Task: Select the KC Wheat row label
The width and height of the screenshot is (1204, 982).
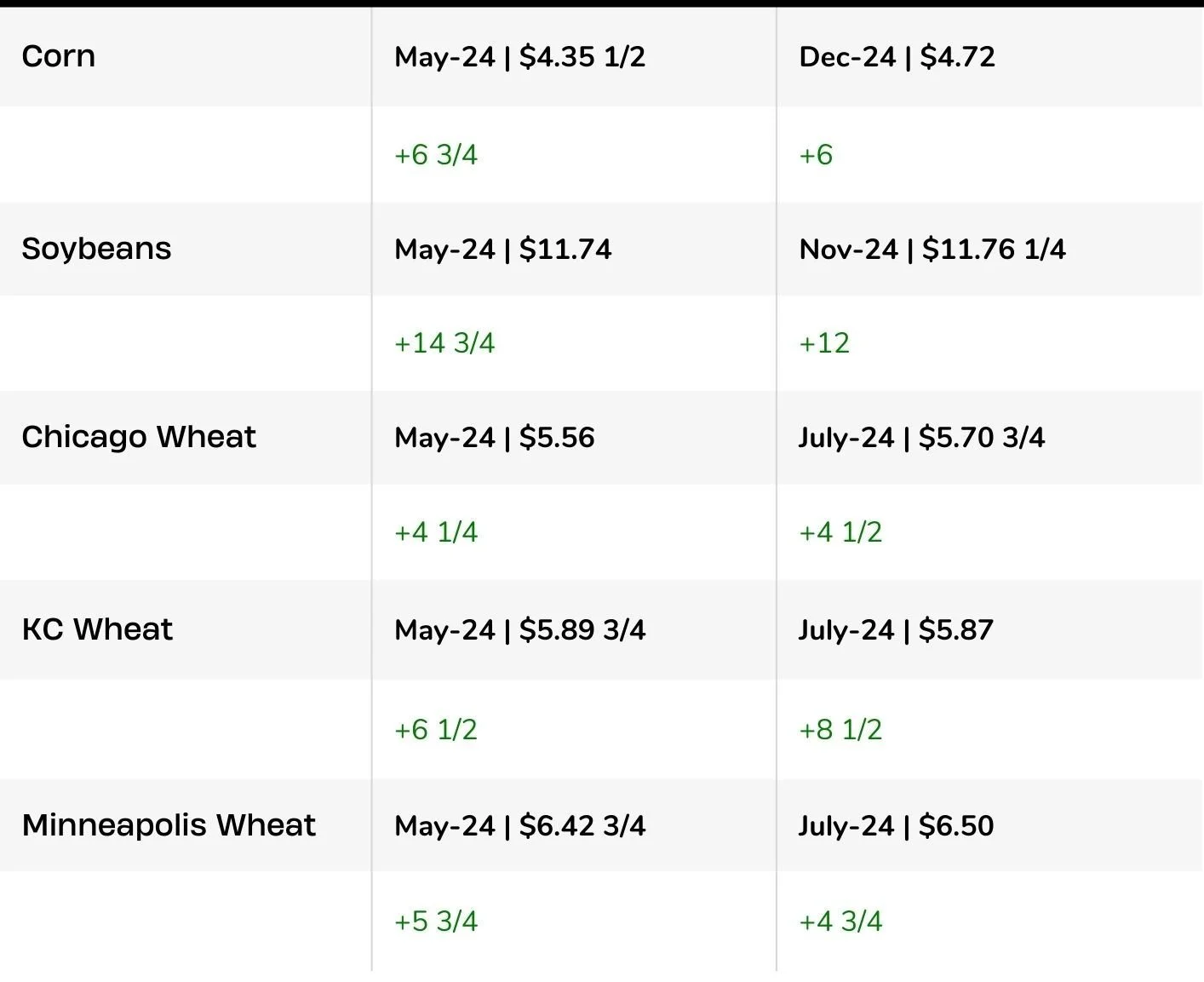Action: (x=97, y=629)
